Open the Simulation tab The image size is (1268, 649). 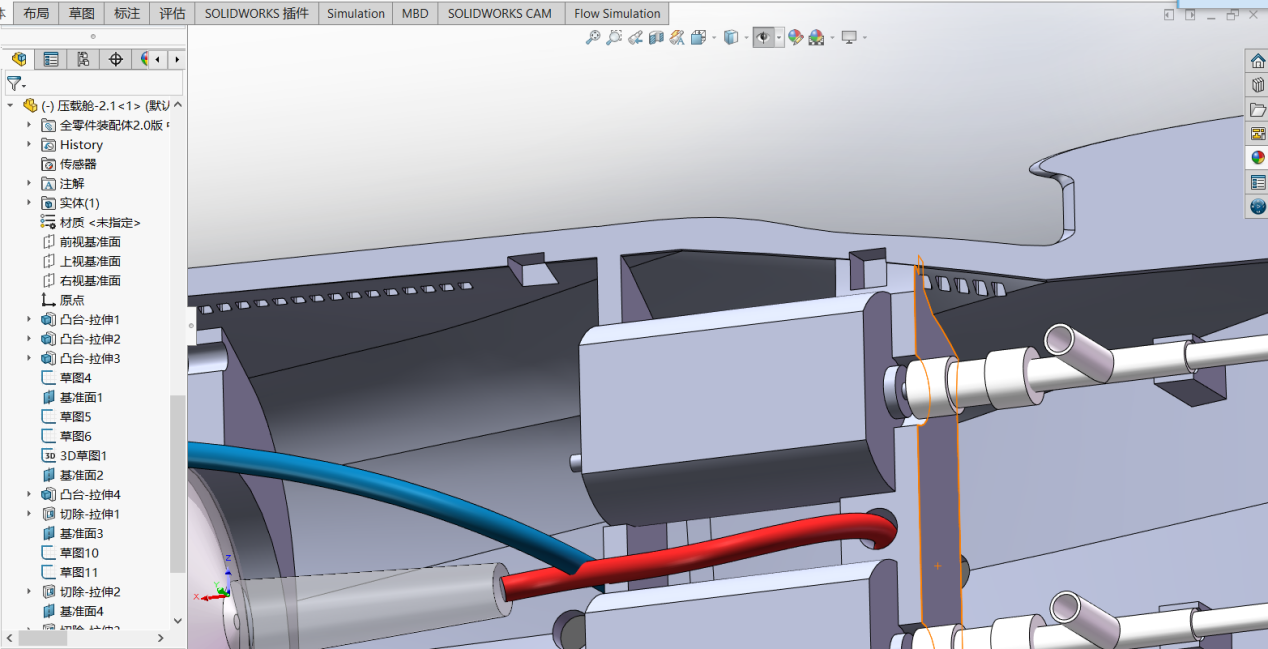[356, 13]
